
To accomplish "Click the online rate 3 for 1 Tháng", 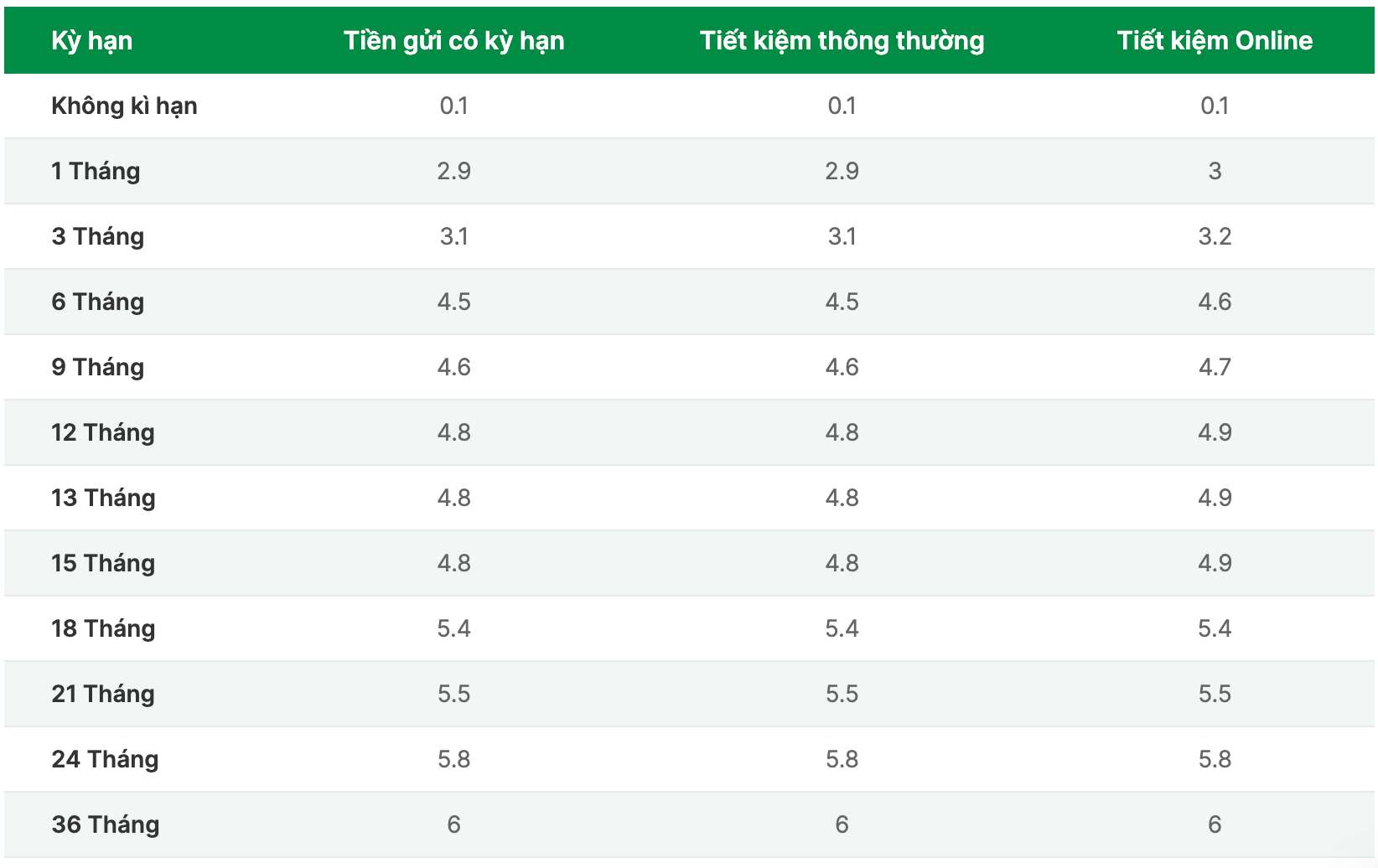I will point(1215,171).
